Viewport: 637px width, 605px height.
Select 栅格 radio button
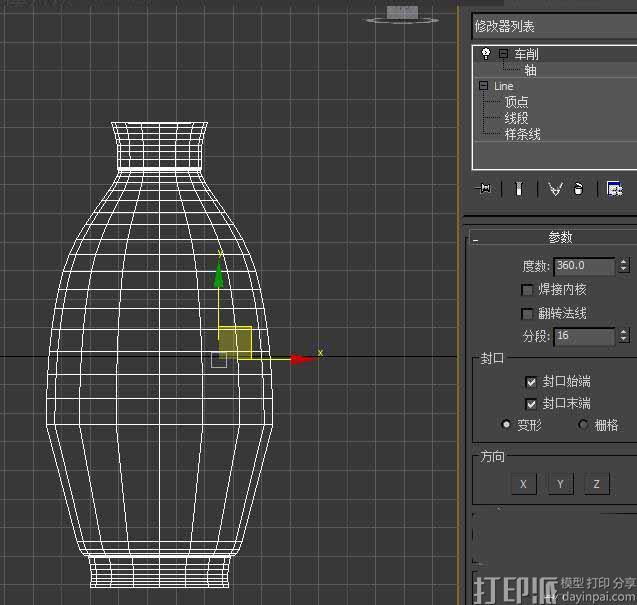(584, 425)
